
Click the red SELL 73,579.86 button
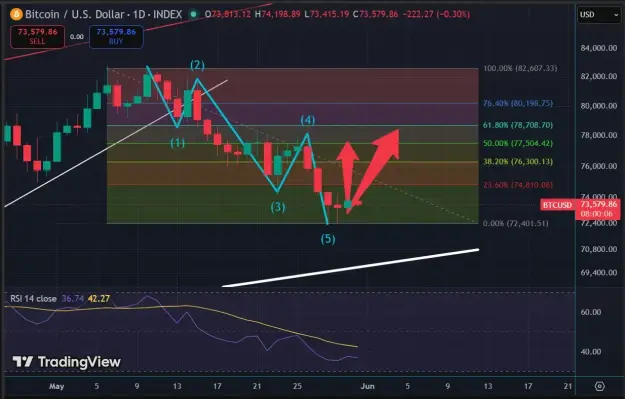tap(37, 37)
